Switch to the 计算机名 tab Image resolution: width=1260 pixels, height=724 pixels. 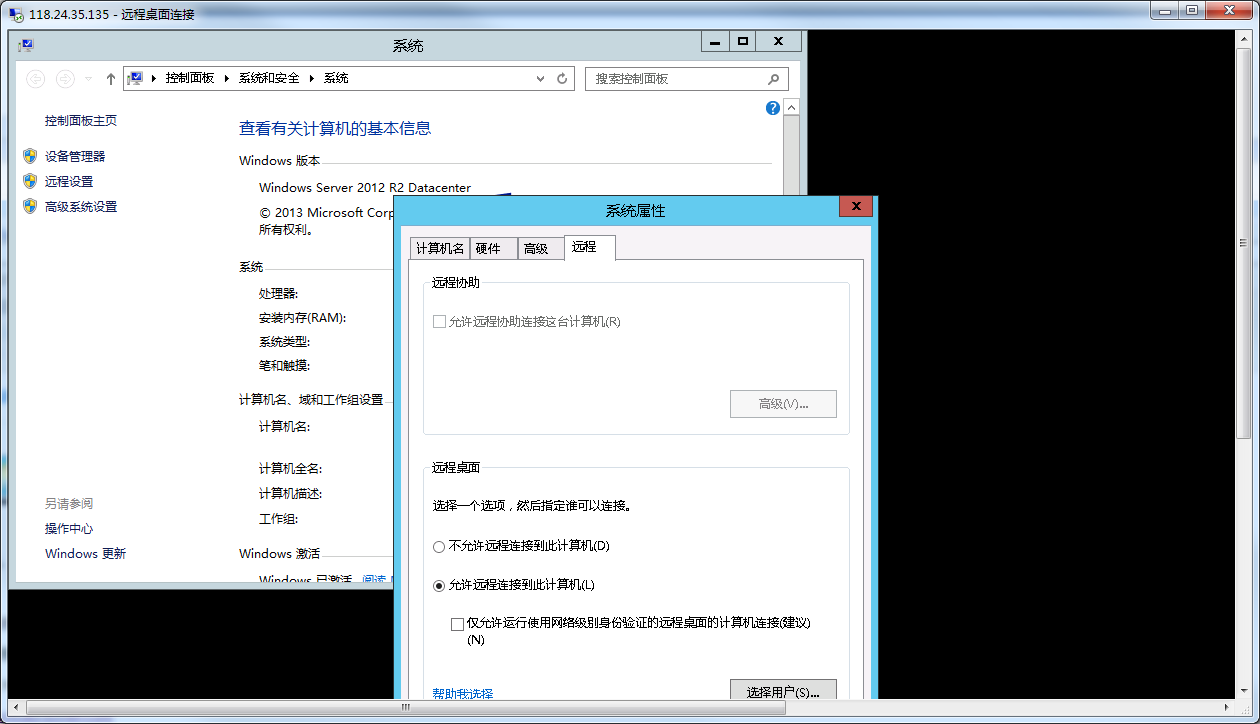pos(440,249)
